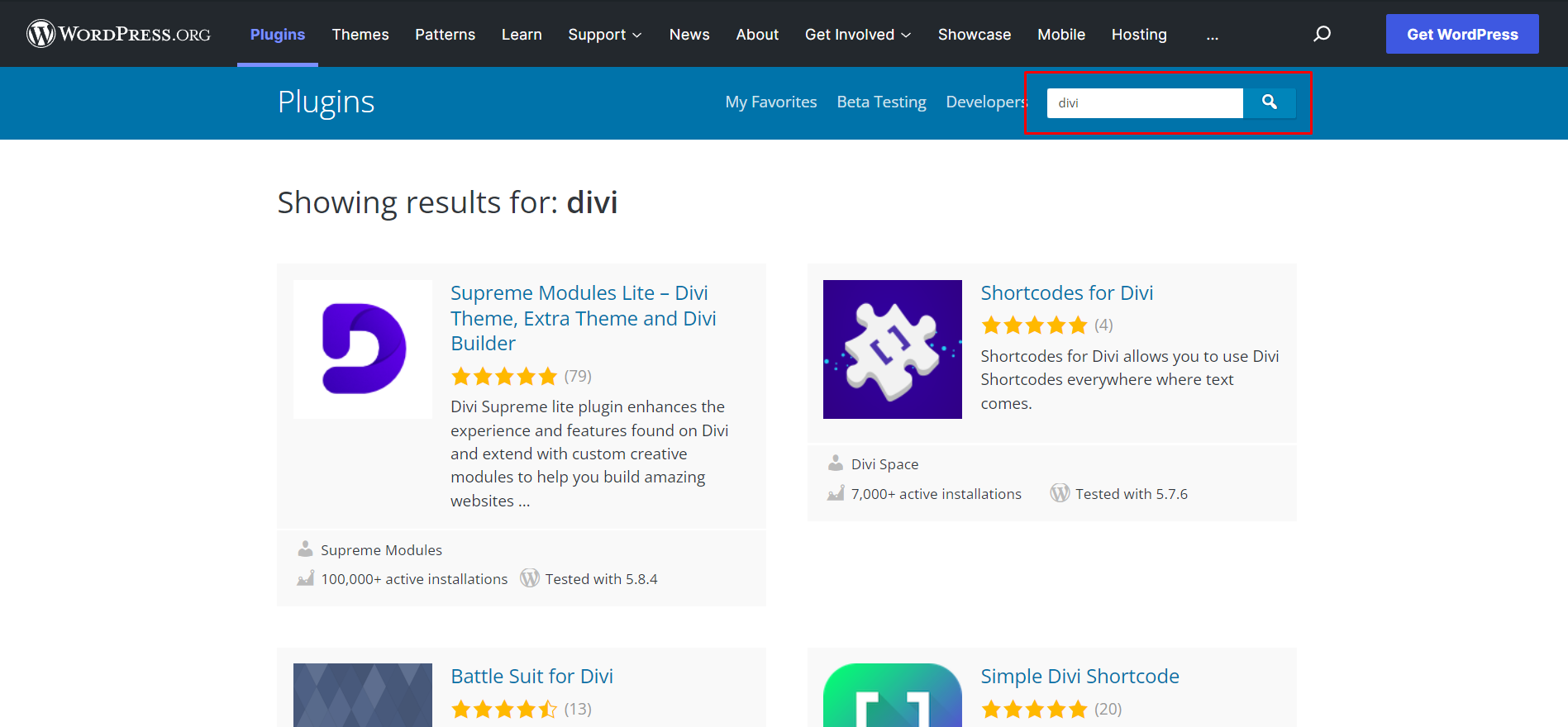The height and width of the screenshot is (727, 1568).
Task: Submit plugin search with blue magnifier button
Action: pos(1269,102)
